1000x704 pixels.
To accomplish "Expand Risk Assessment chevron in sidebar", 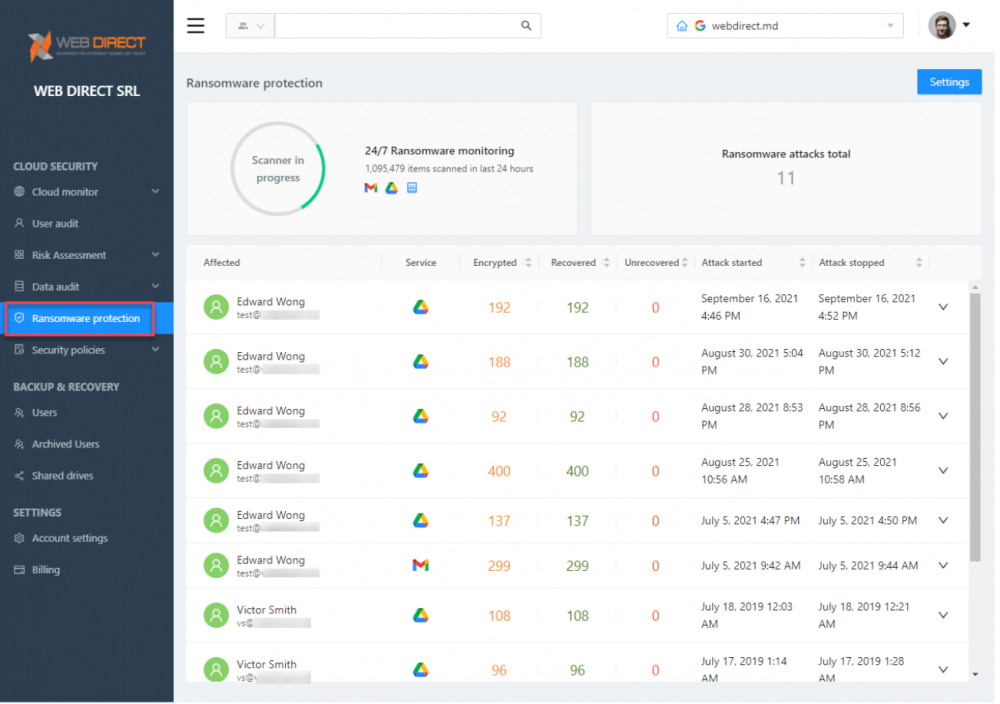I will click(156, 254).
